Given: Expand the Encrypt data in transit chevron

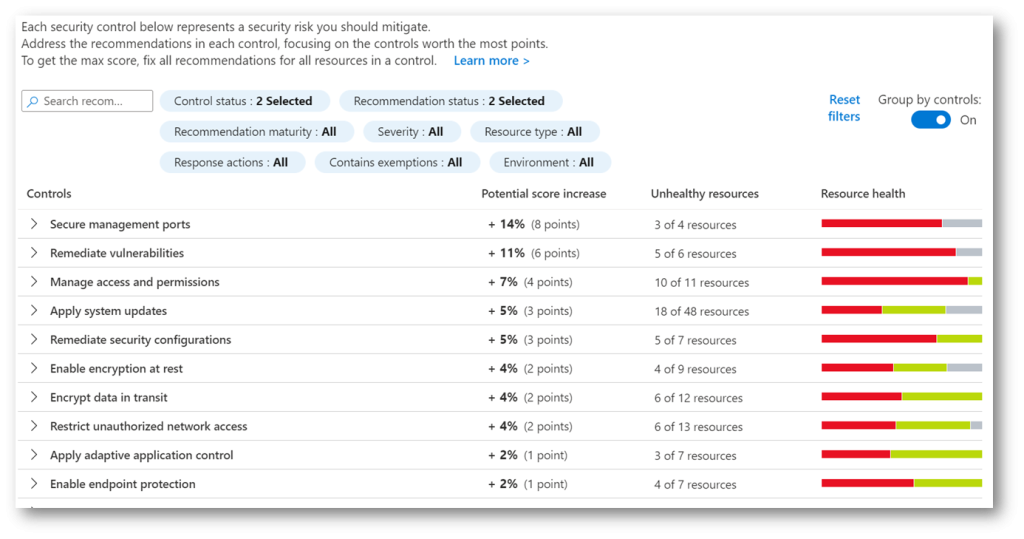Looking at the screenshot, I should 34,397.
